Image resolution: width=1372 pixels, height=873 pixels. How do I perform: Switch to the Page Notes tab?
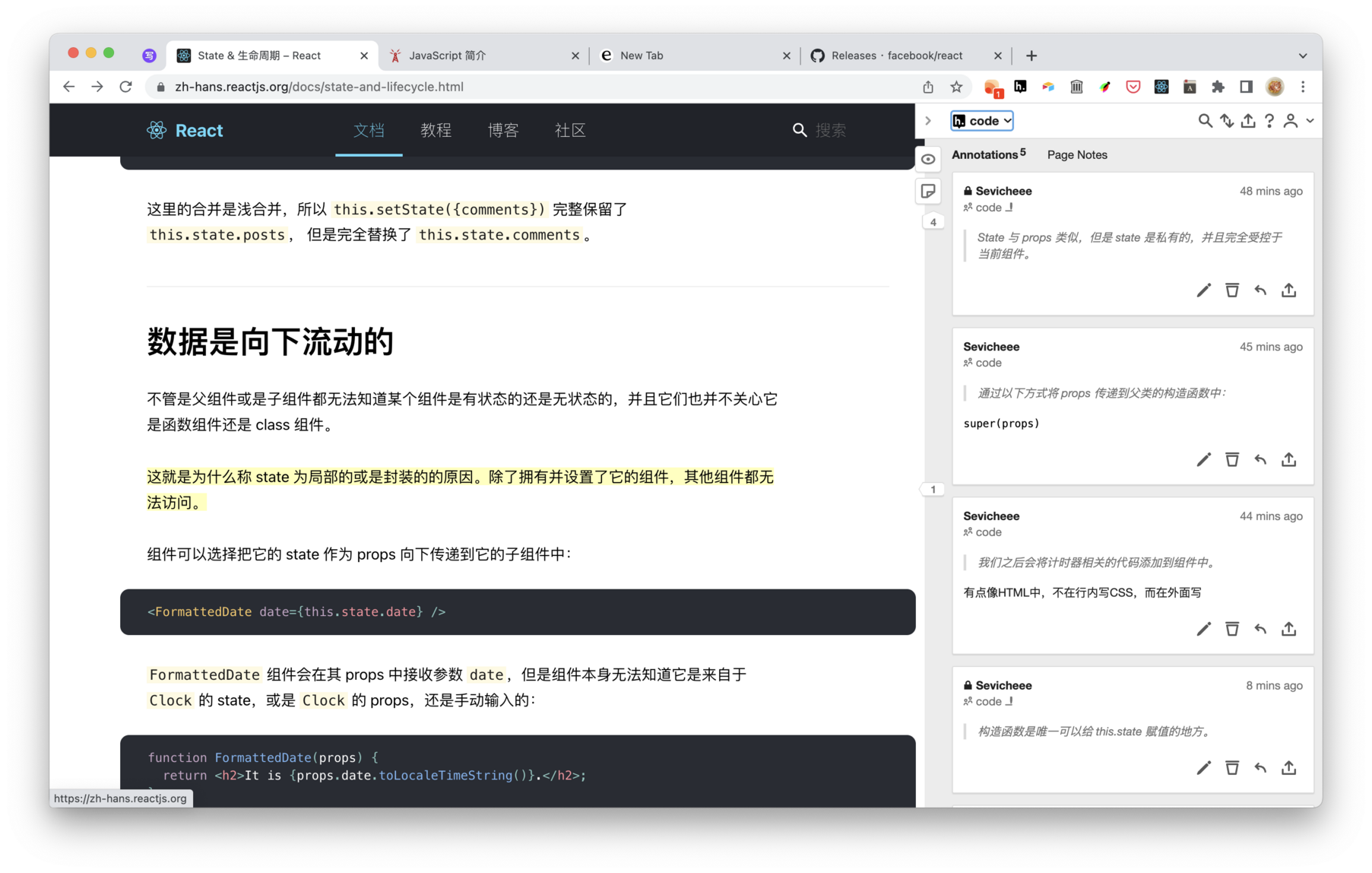[x=1077, y=154]
